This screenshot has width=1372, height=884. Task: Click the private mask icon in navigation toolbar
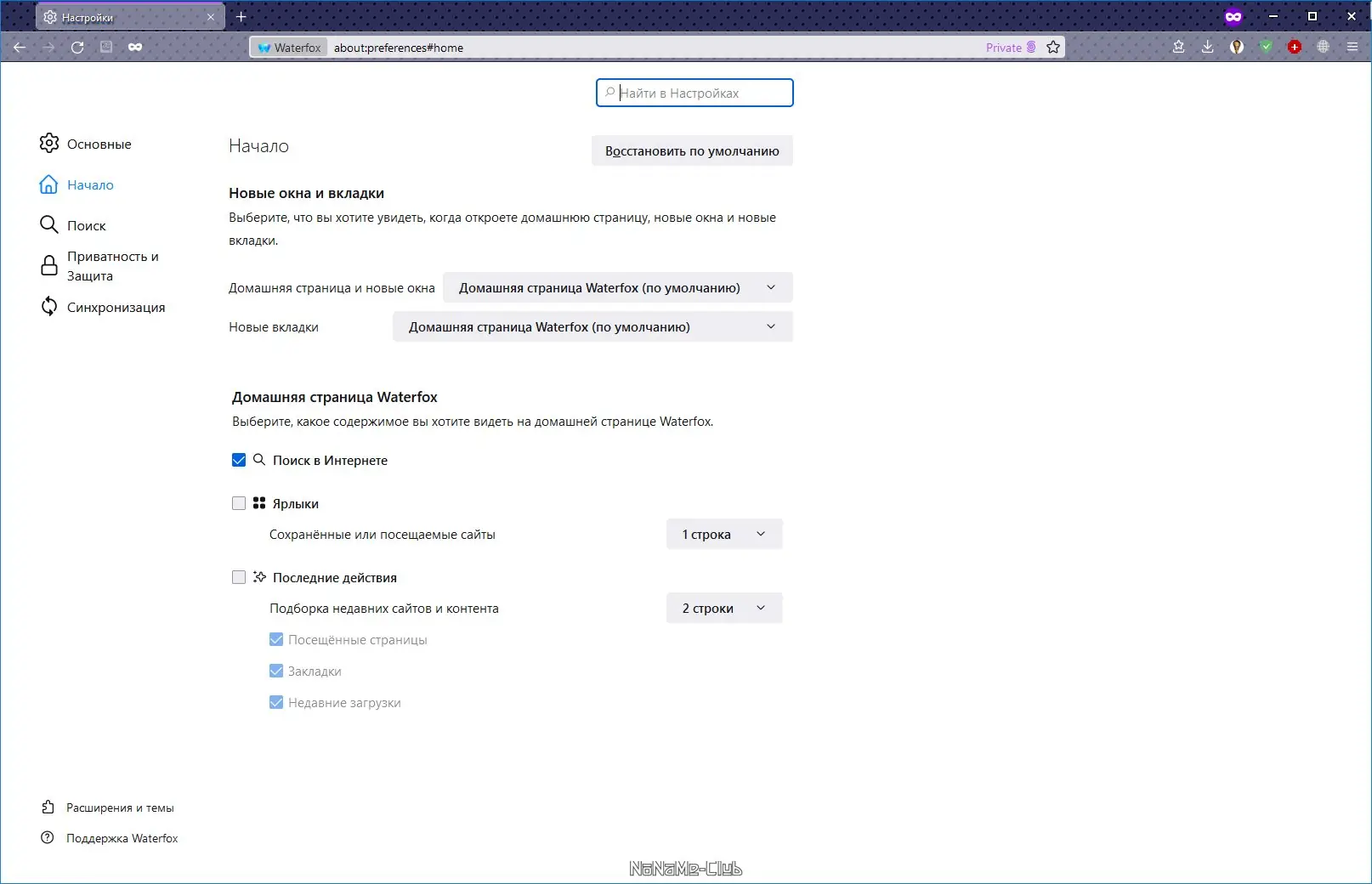[135, 48]
